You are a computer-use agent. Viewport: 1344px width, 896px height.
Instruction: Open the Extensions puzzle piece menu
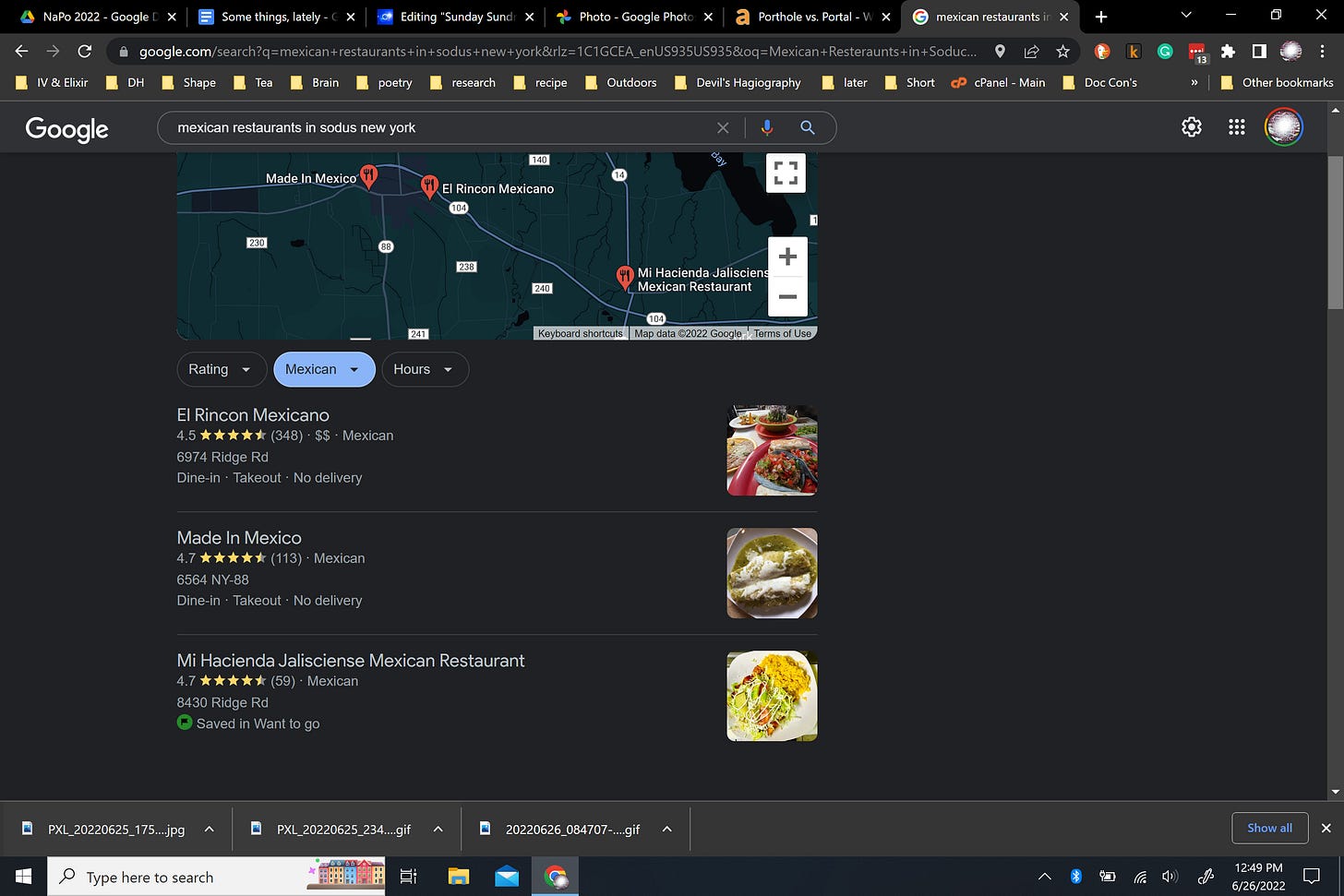point(1228,52)
